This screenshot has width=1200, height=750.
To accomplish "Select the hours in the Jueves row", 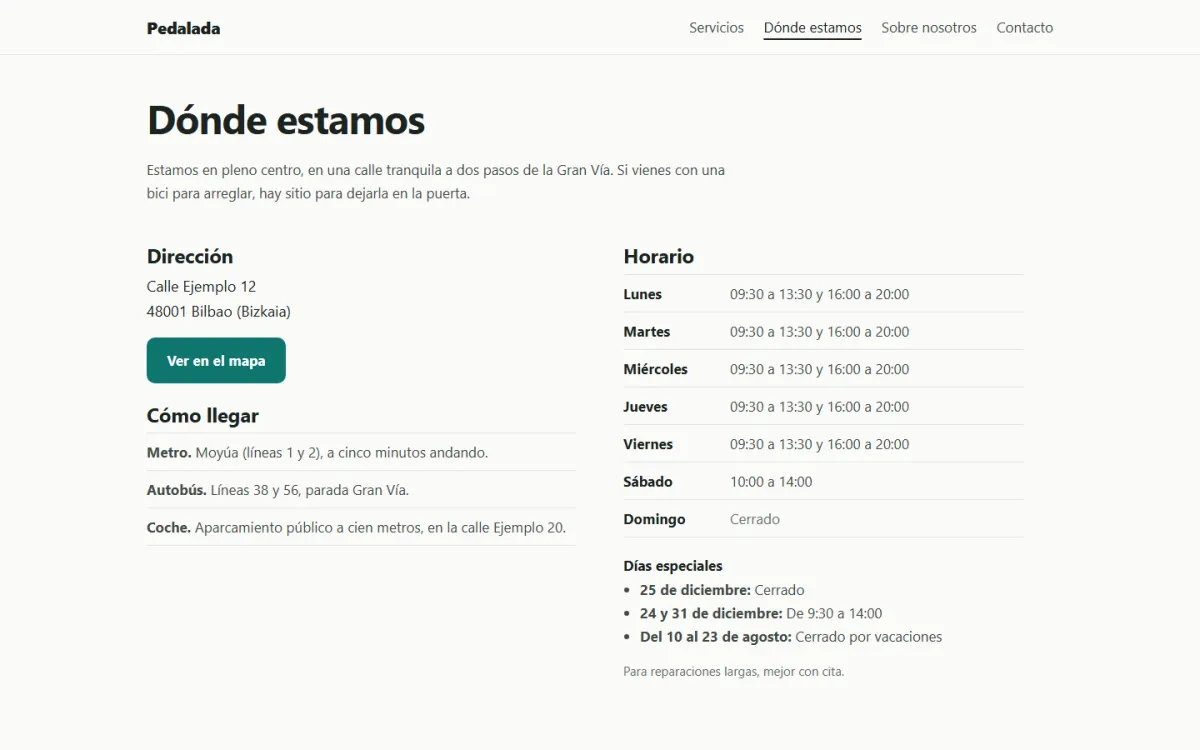I will click(820, 406).
